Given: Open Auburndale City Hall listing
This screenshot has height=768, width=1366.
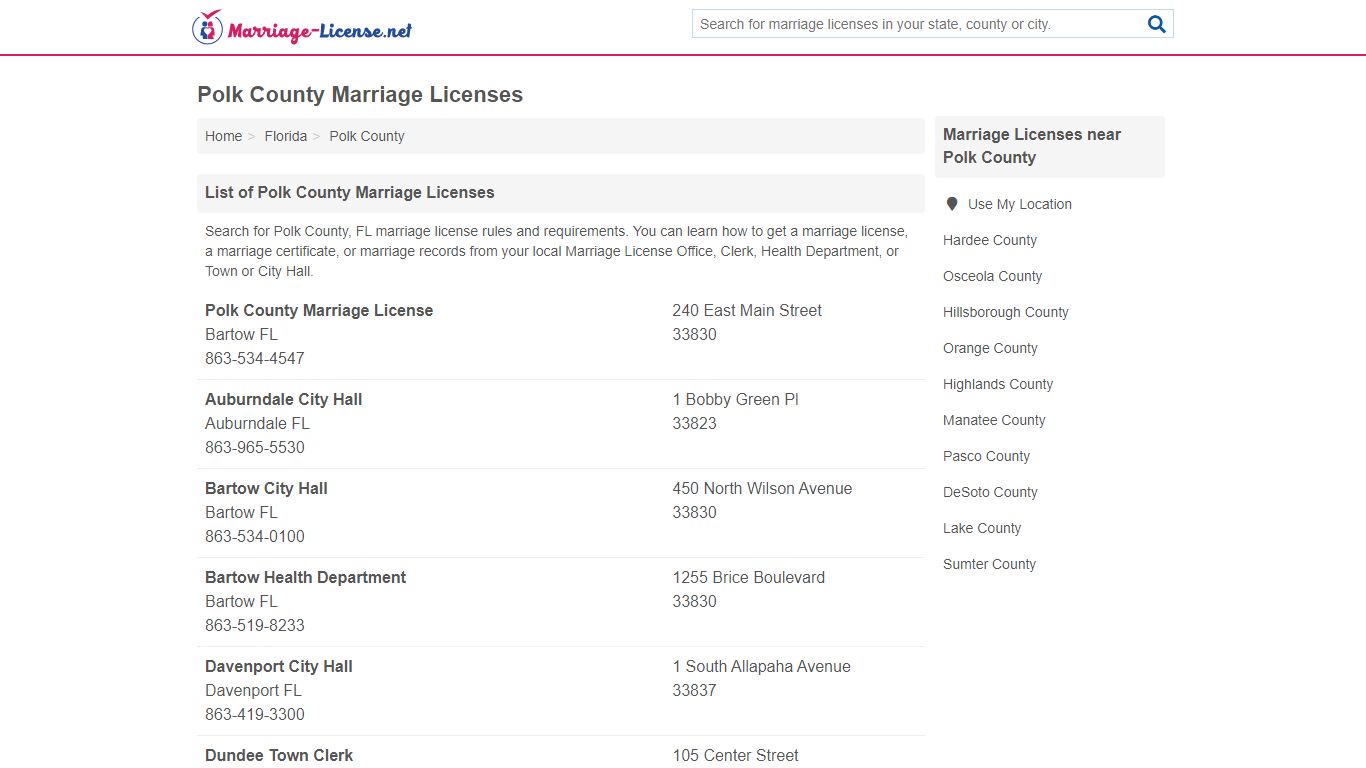Looking at the screenshot, I should pos(283,399).
